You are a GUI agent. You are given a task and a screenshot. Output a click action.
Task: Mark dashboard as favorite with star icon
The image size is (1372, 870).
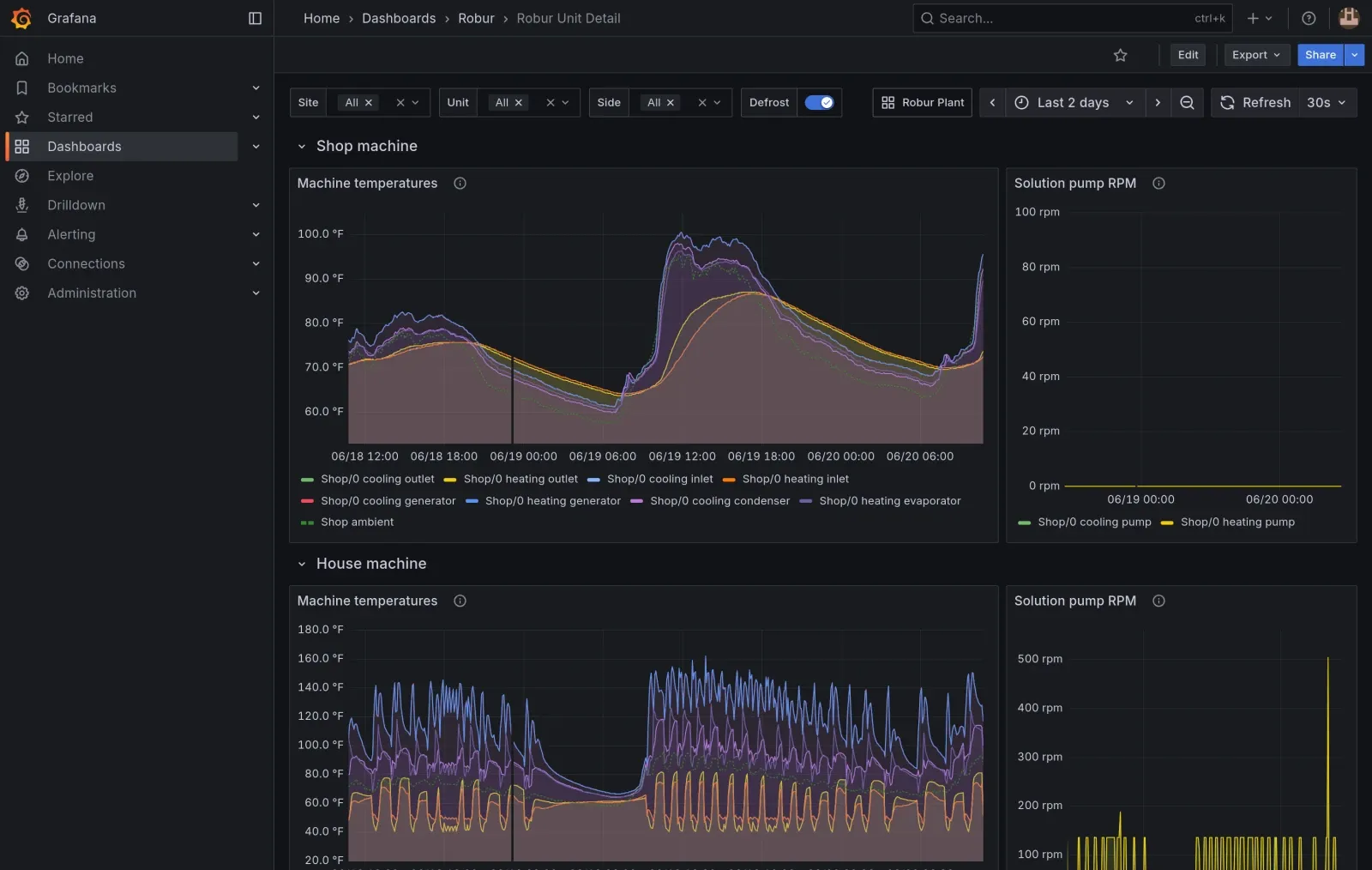click(x=1120, y=55)
